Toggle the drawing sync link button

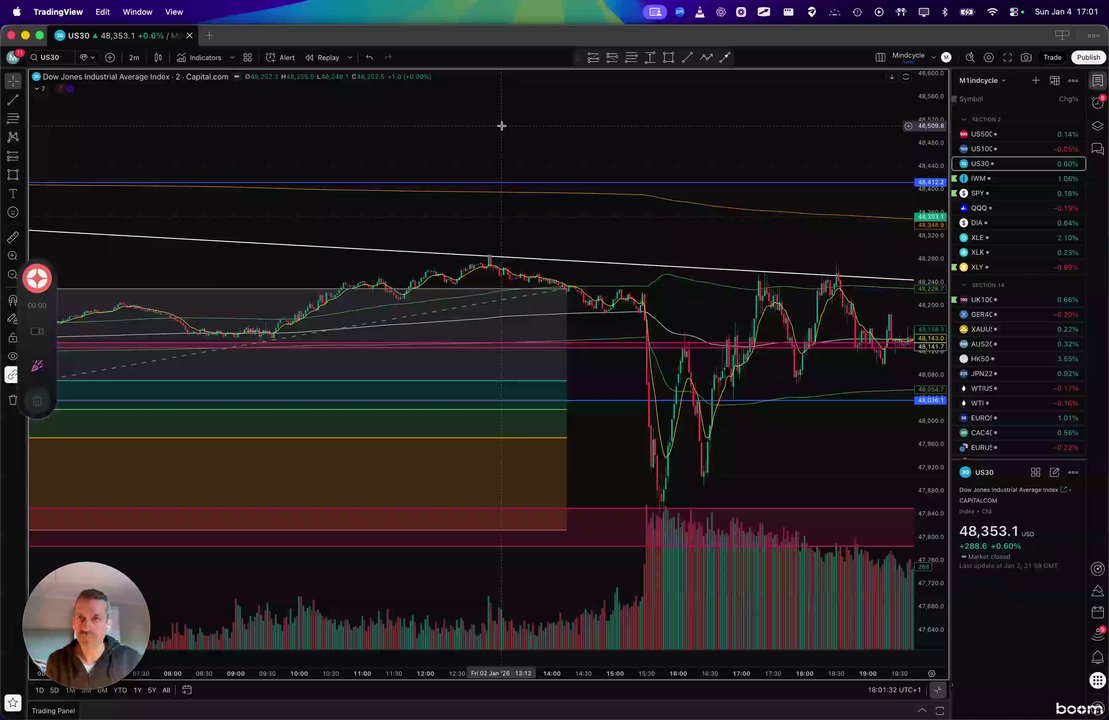(12, 376)
